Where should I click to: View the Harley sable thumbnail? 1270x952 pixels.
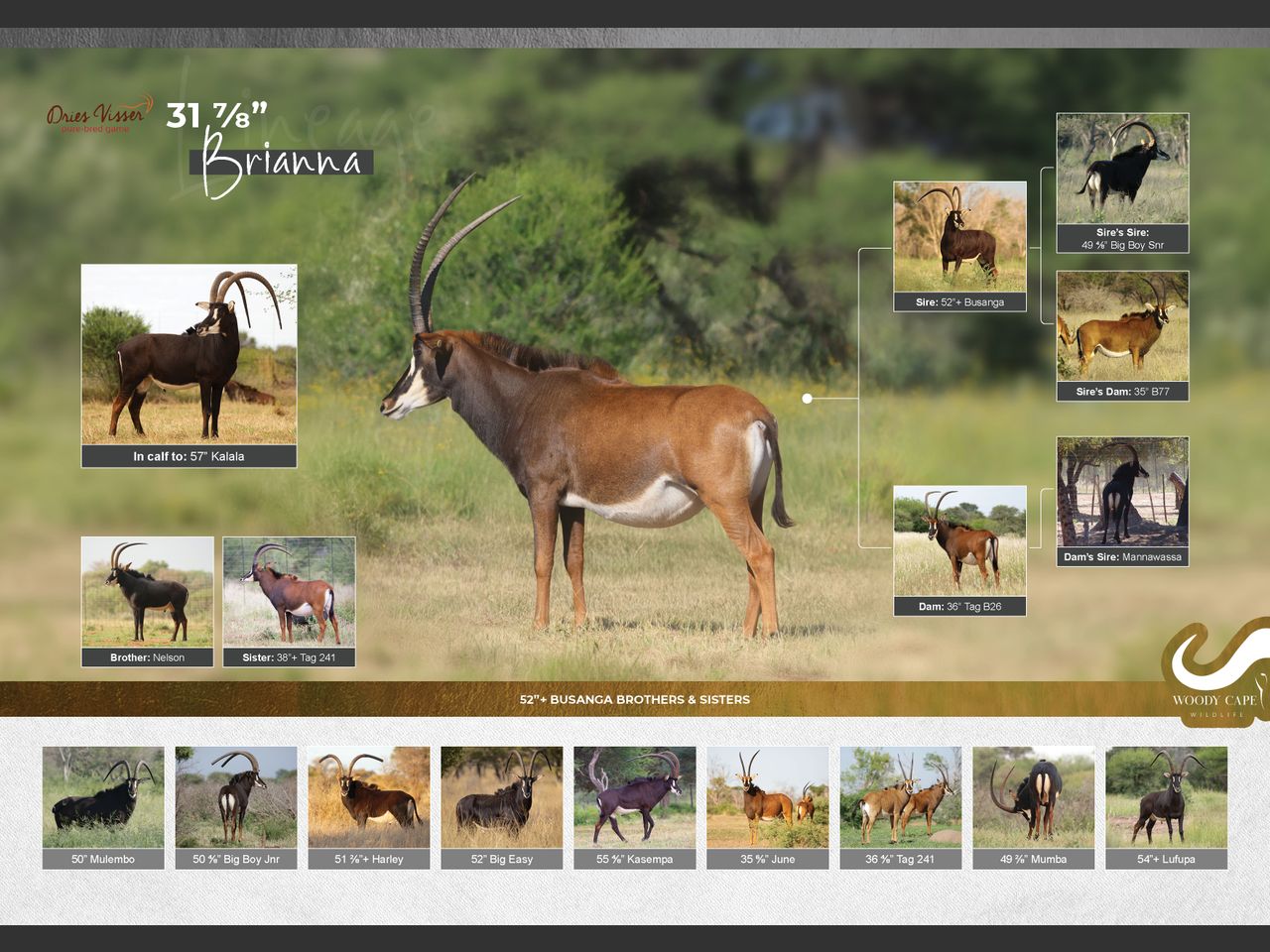[369, 798]
